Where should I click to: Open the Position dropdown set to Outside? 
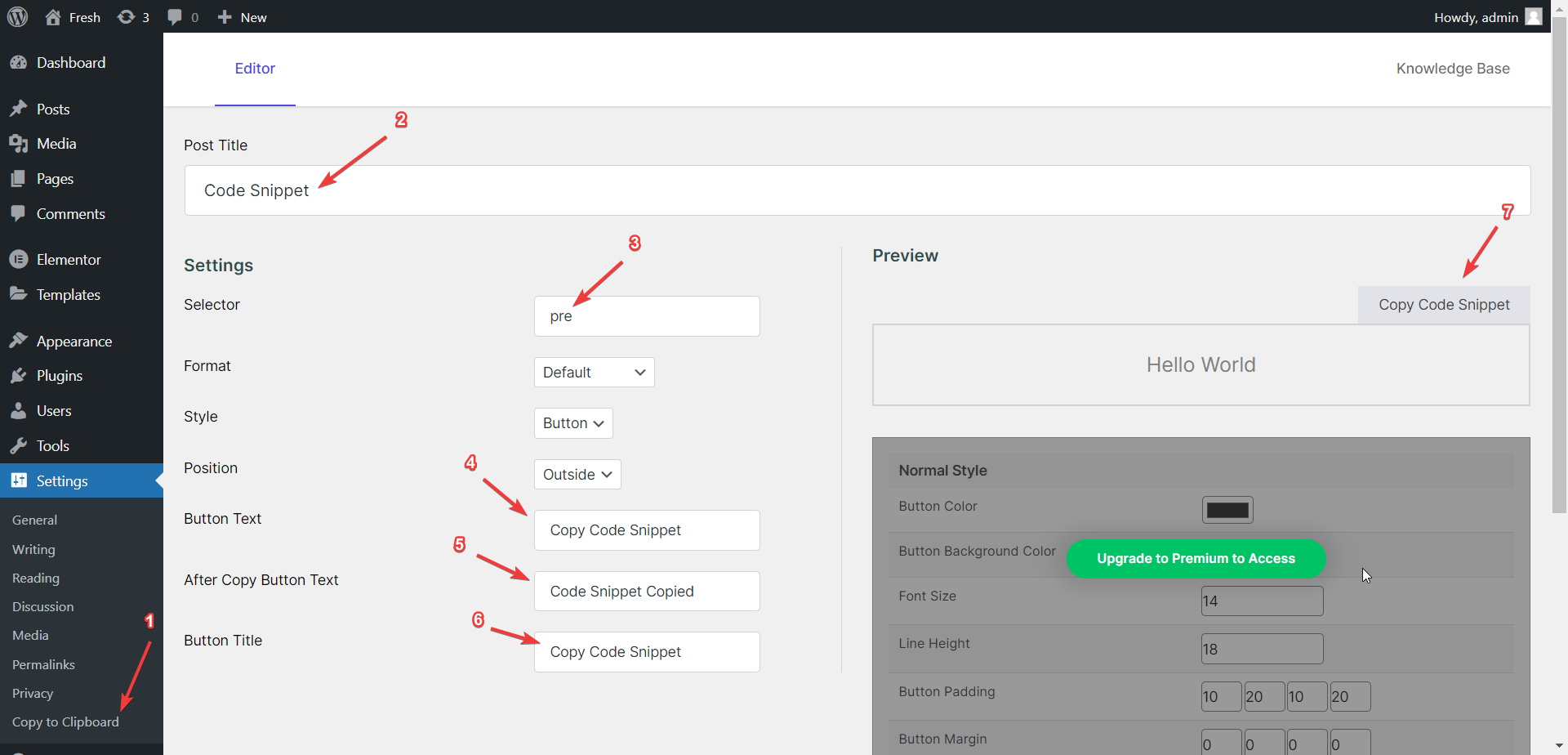[x=577, y=475]
